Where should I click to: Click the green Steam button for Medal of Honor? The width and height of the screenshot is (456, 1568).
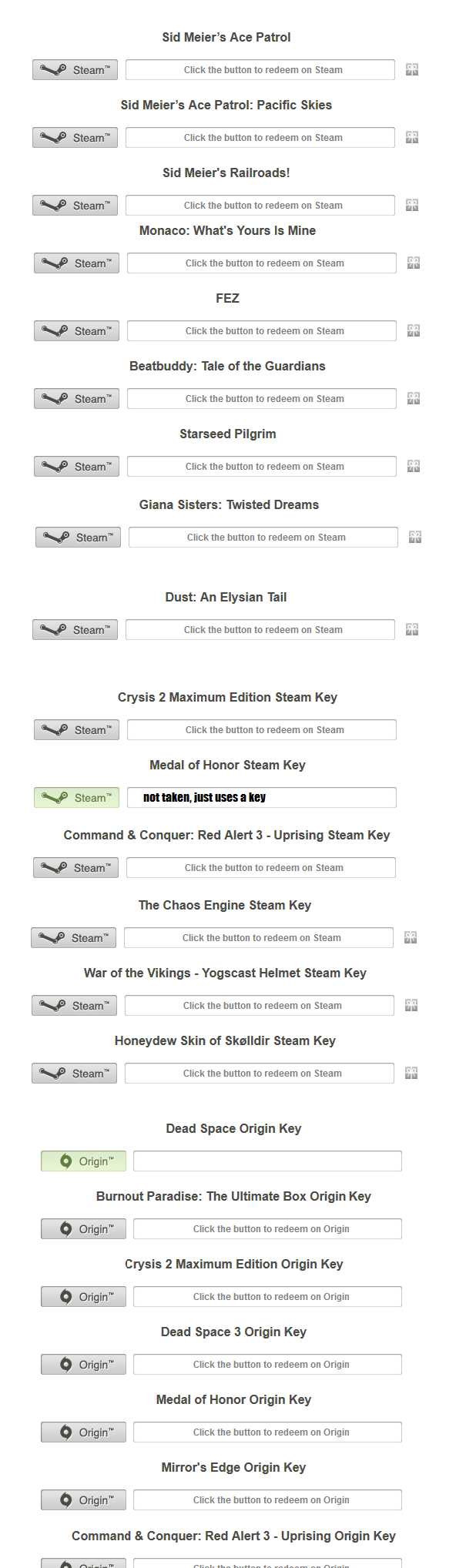click(76, 798)
